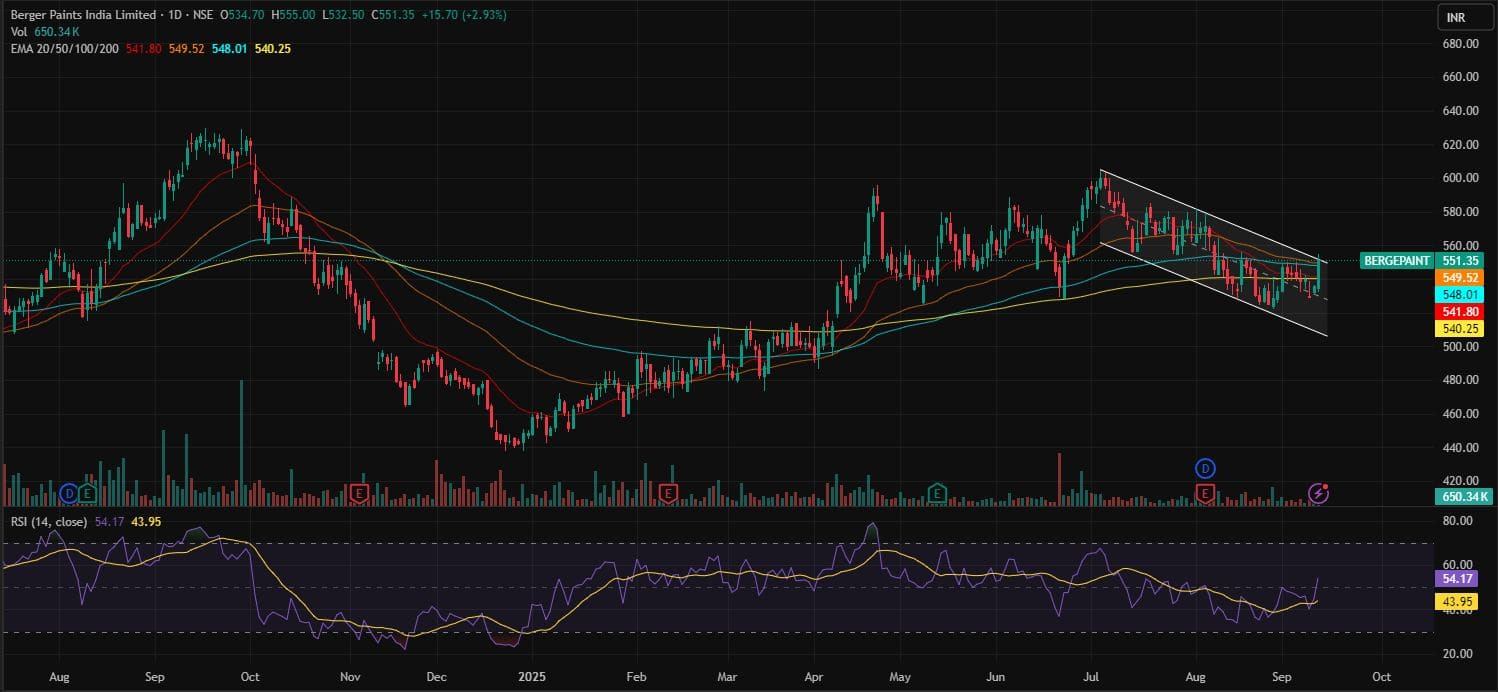1498x692 pixels.
Task: Click the red earnings marker in November
Action: click(x=359, y=493)
